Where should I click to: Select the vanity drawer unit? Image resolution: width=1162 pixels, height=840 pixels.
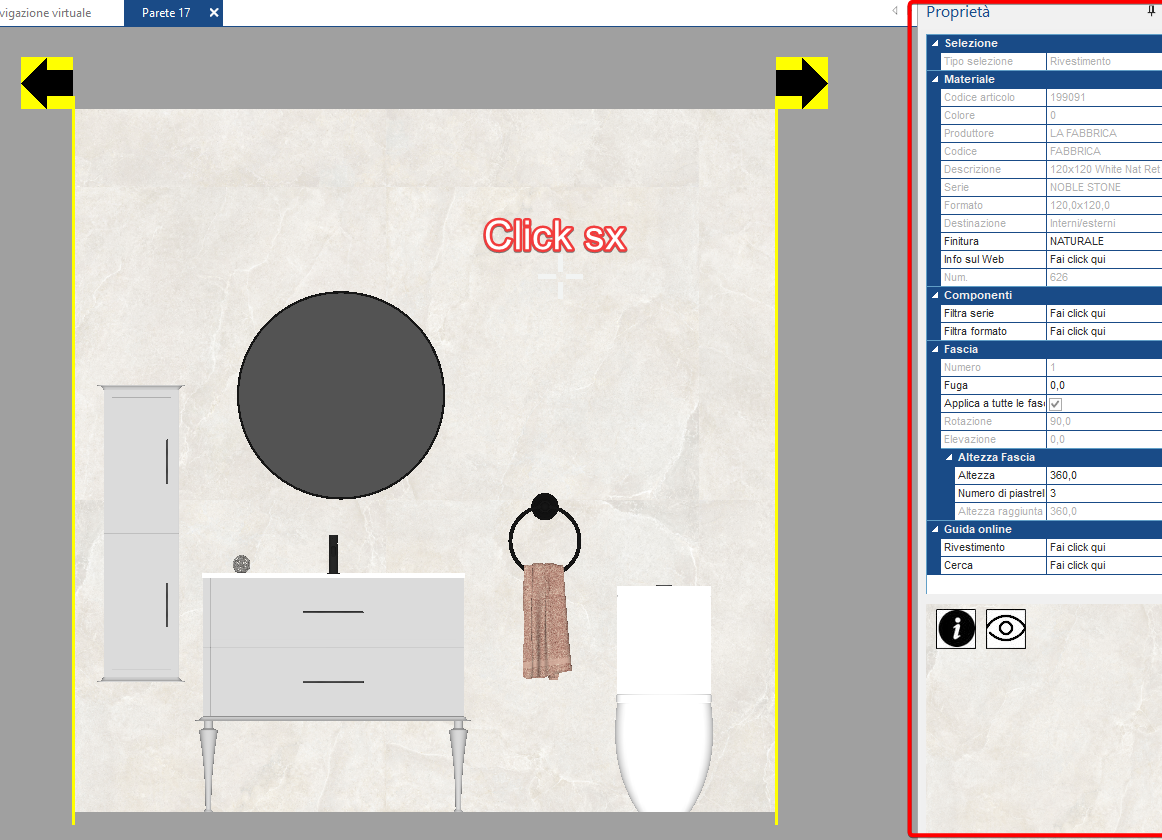pos(333,645)
